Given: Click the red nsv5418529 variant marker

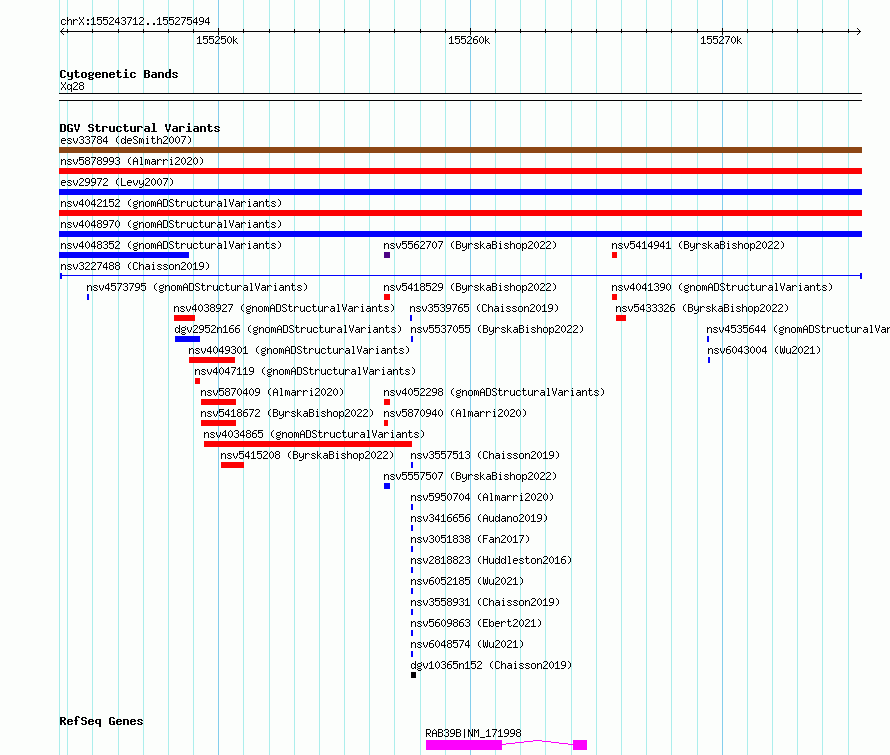Looking at the screenshot, I should (x=387, y=297).
